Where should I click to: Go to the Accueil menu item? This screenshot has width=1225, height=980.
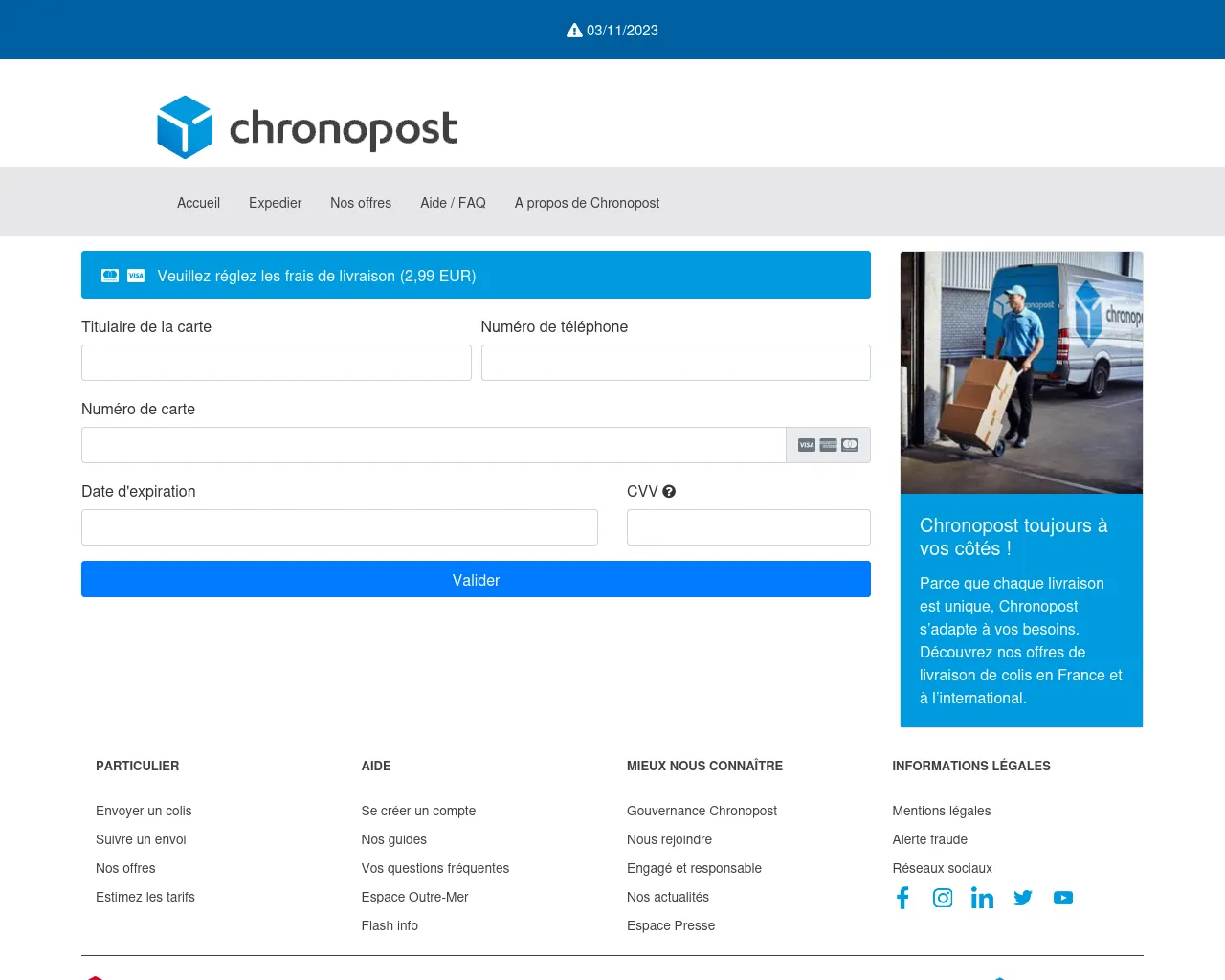198,203
